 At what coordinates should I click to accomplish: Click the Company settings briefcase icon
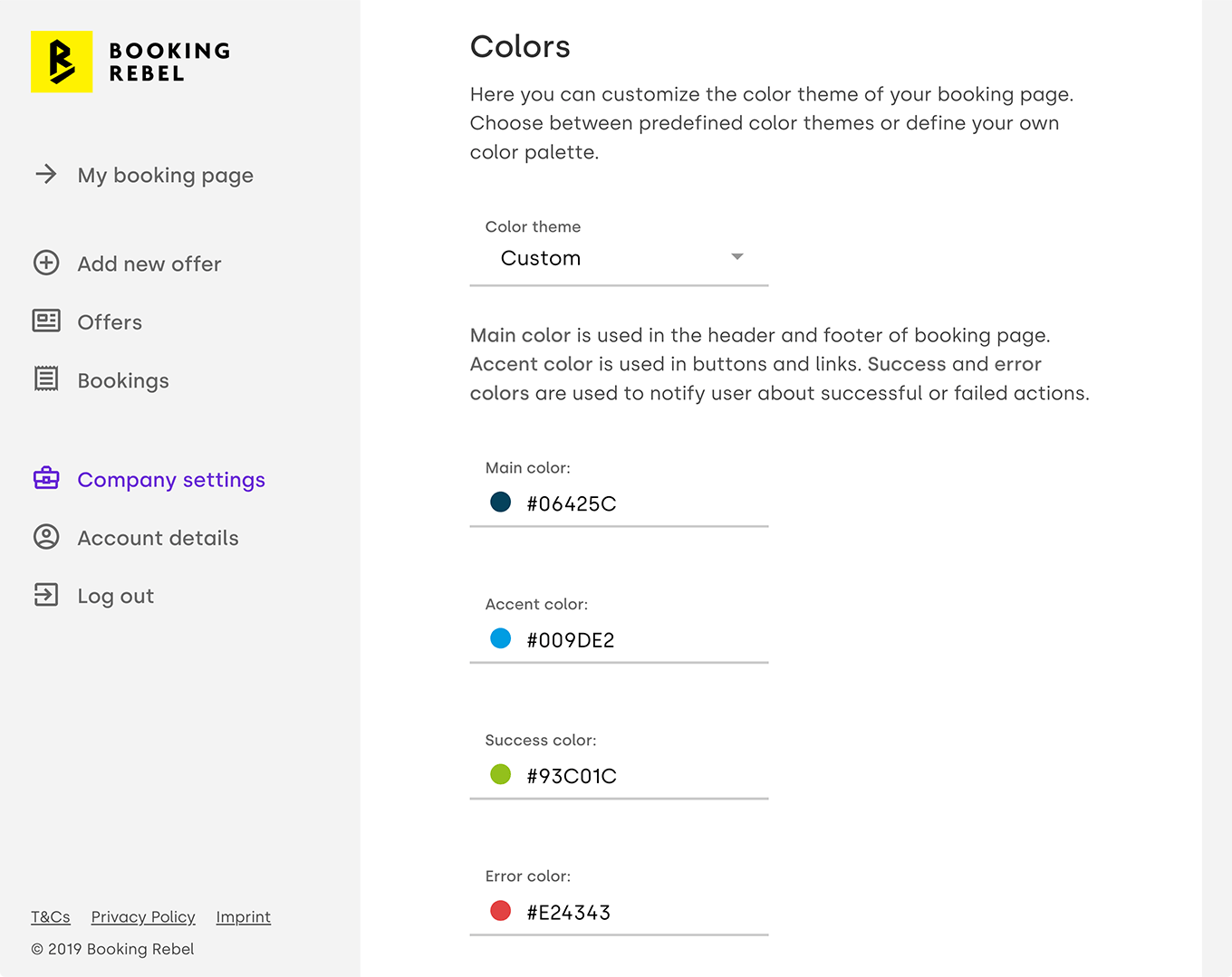point(46,478)
